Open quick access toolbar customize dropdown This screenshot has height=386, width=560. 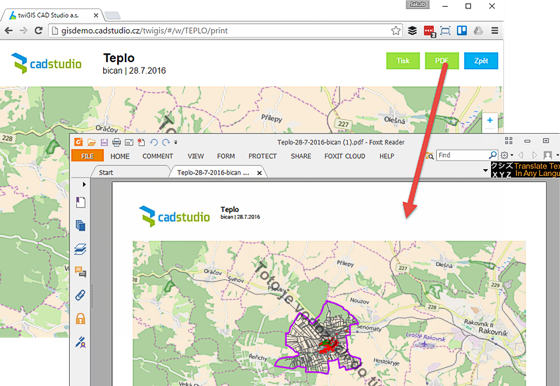176,142
